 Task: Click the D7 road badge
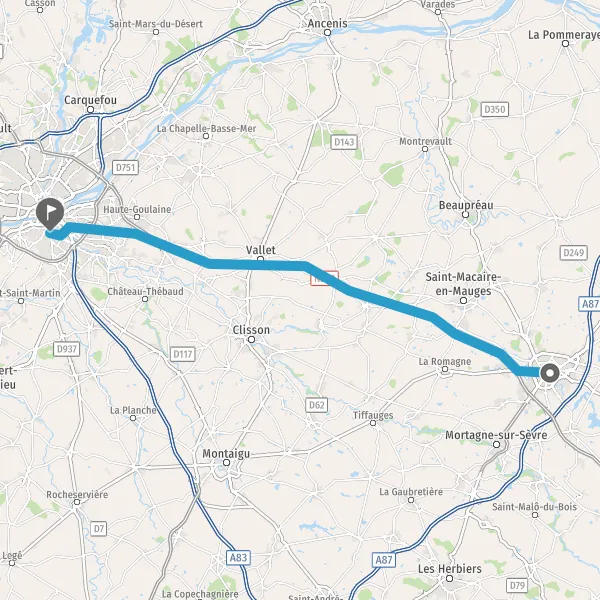pos(99,529)
